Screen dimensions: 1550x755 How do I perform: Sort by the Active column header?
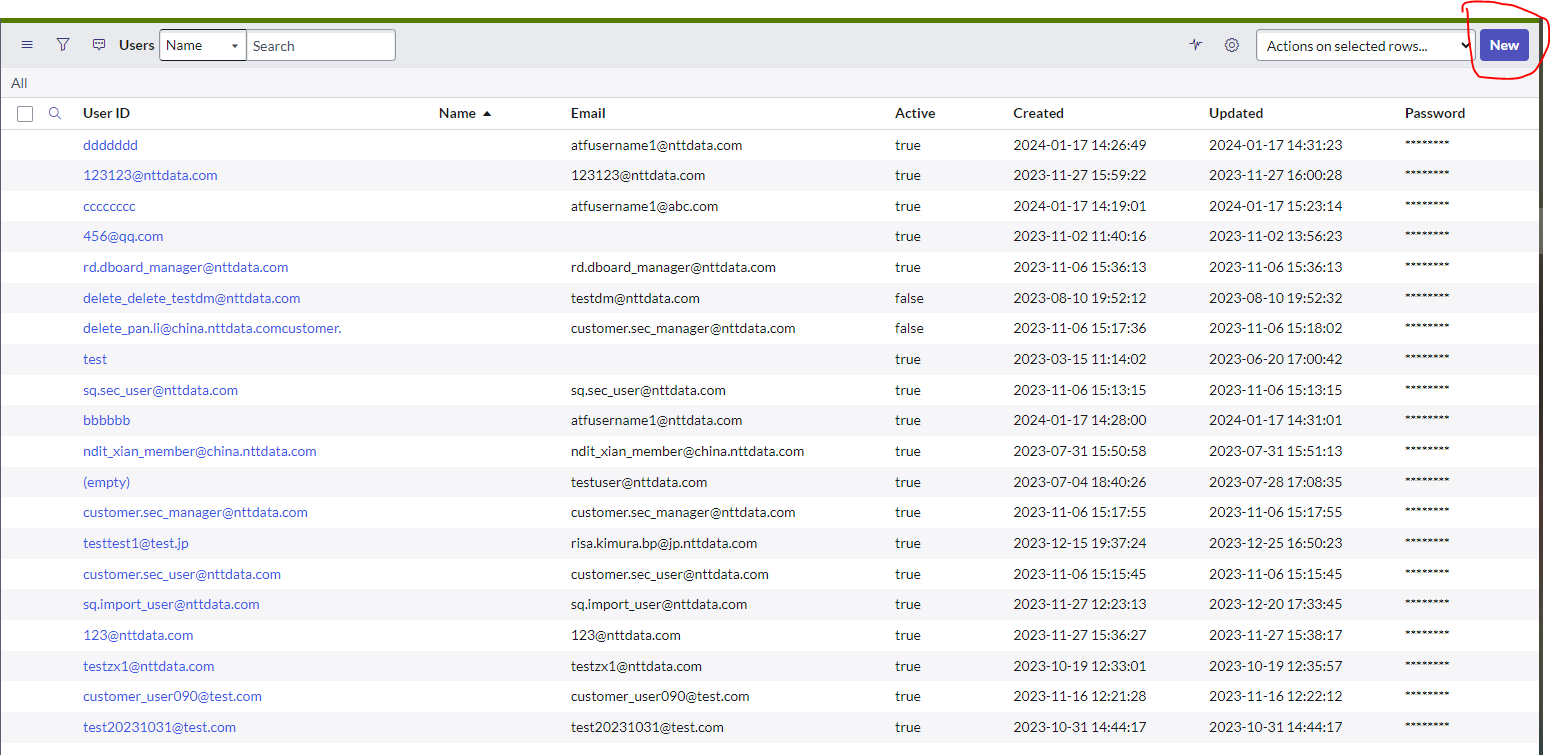[x=915, y=113]
